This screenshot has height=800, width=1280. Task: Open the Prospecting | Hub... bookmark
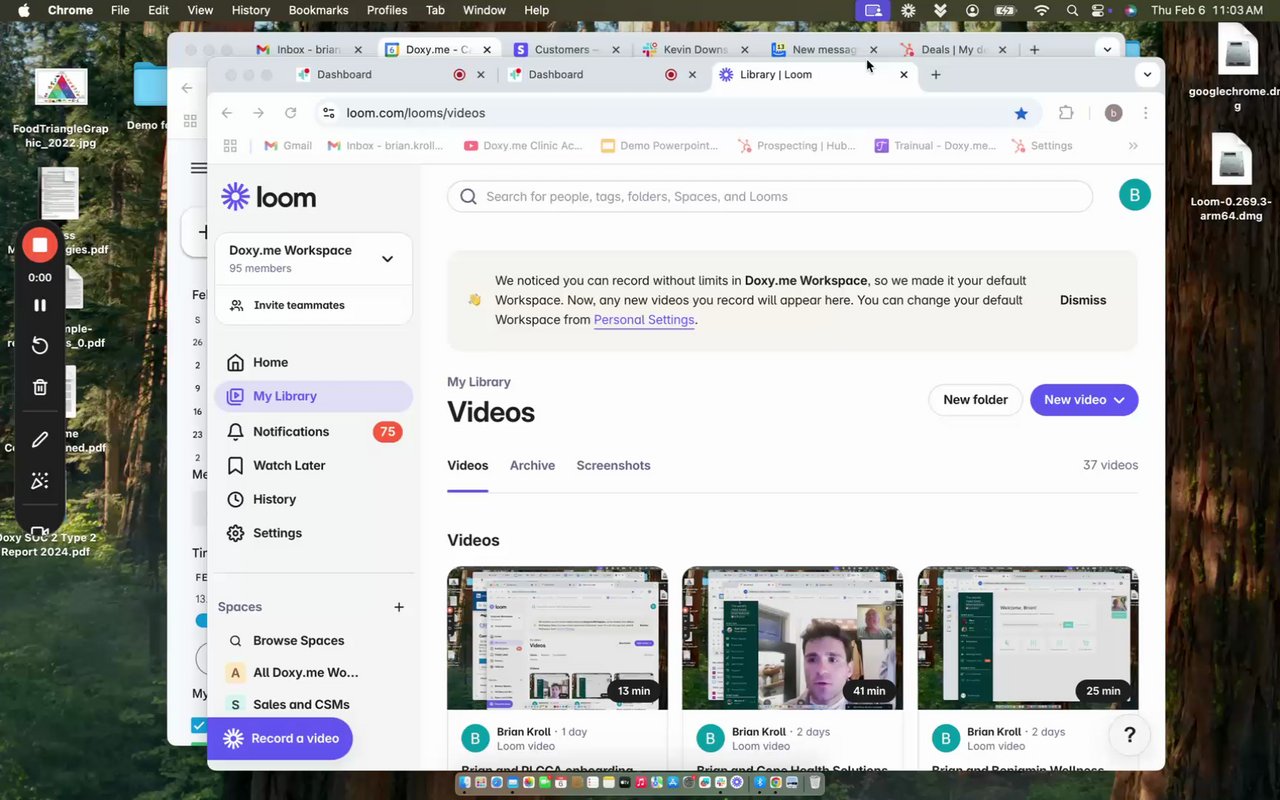pos(797,146)
